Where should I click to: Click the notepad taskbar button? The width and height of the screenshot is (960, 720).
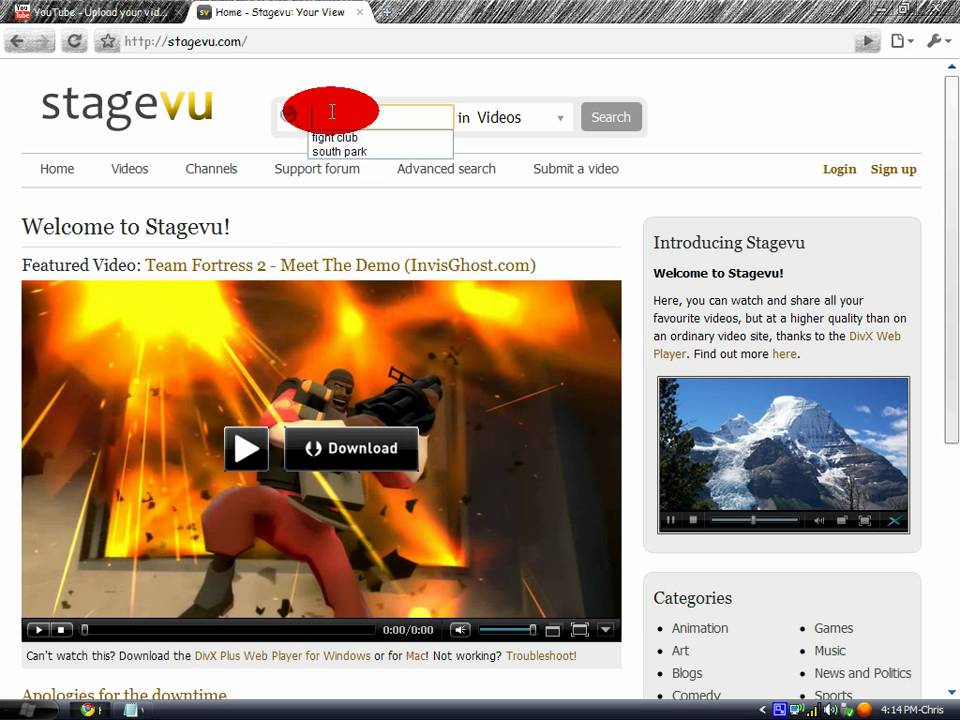[132, 710]
